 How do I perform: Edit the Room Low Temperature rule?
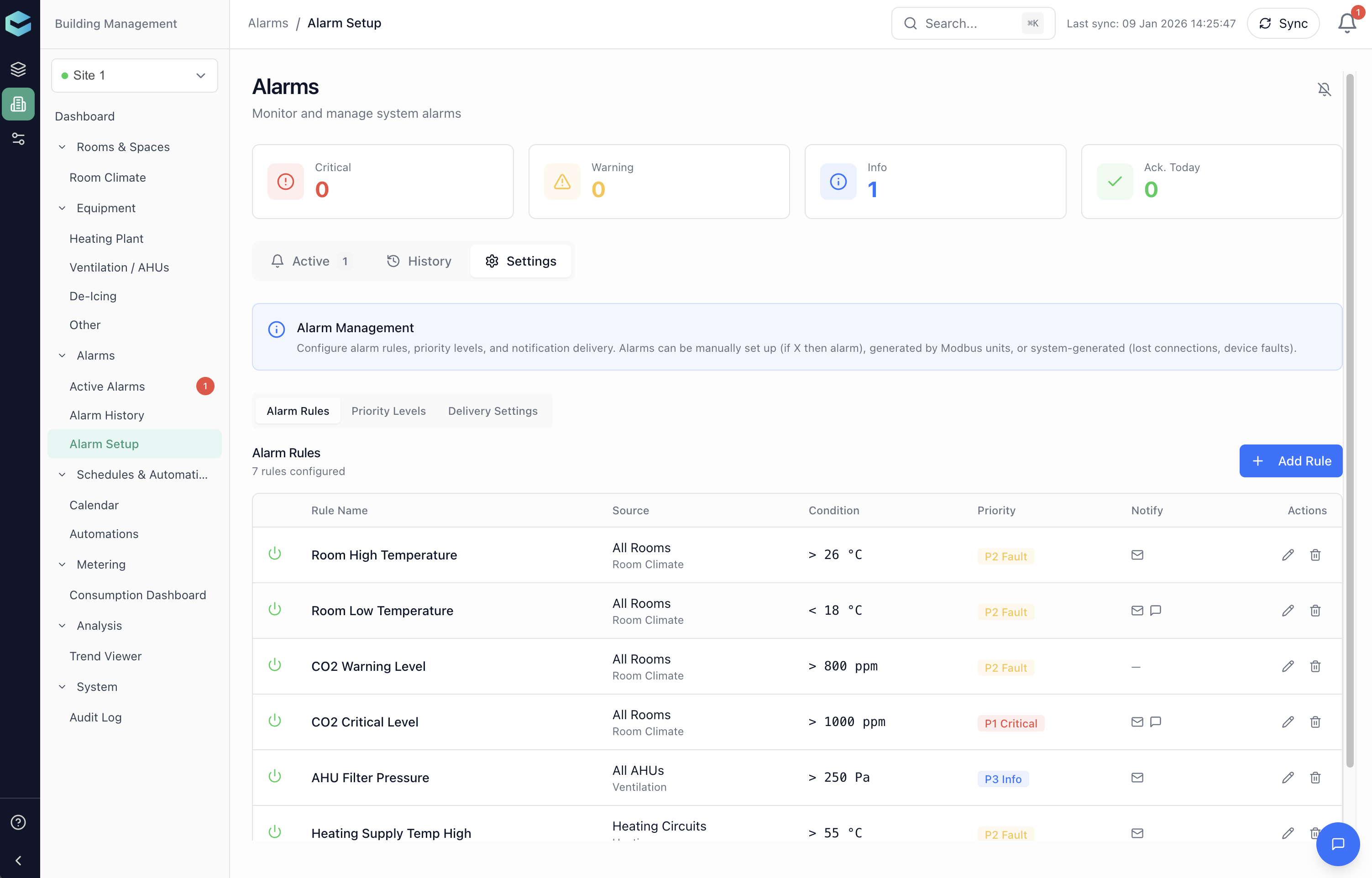coord(1288,611)
